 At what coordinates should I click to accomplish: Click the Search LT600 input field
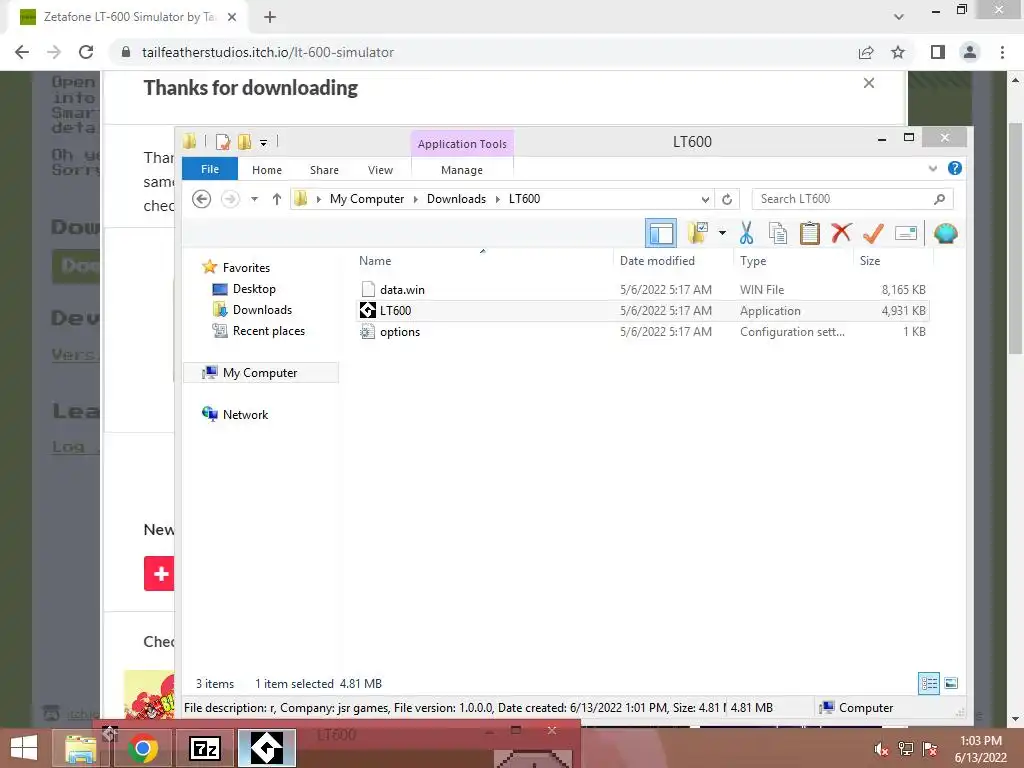click(x=842, y=199)
